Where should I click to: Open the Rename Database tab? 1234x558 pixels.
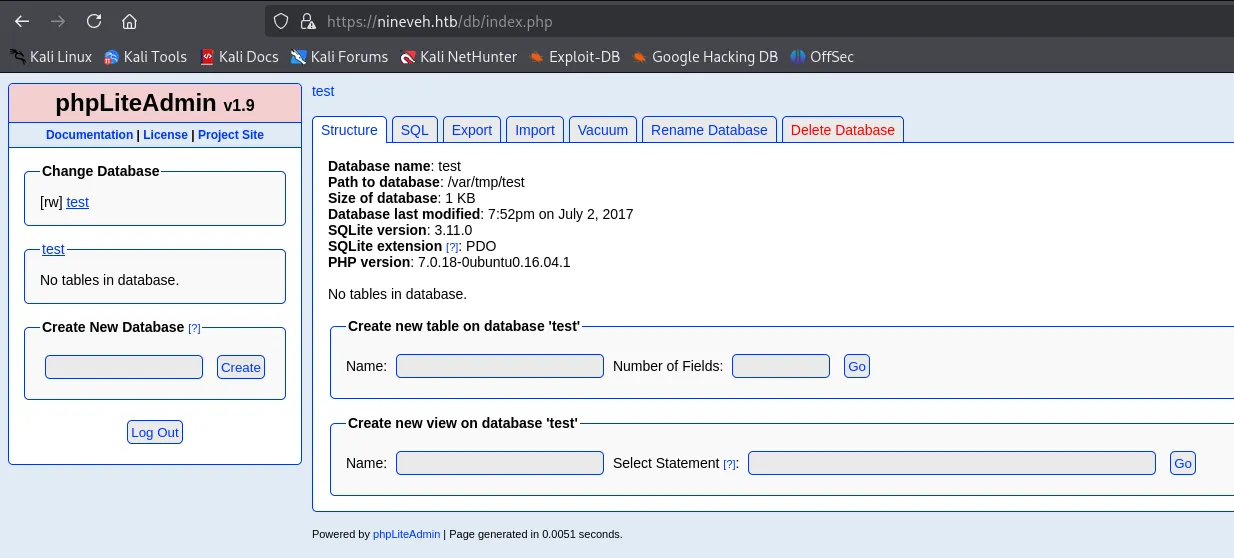pos(709,130)
